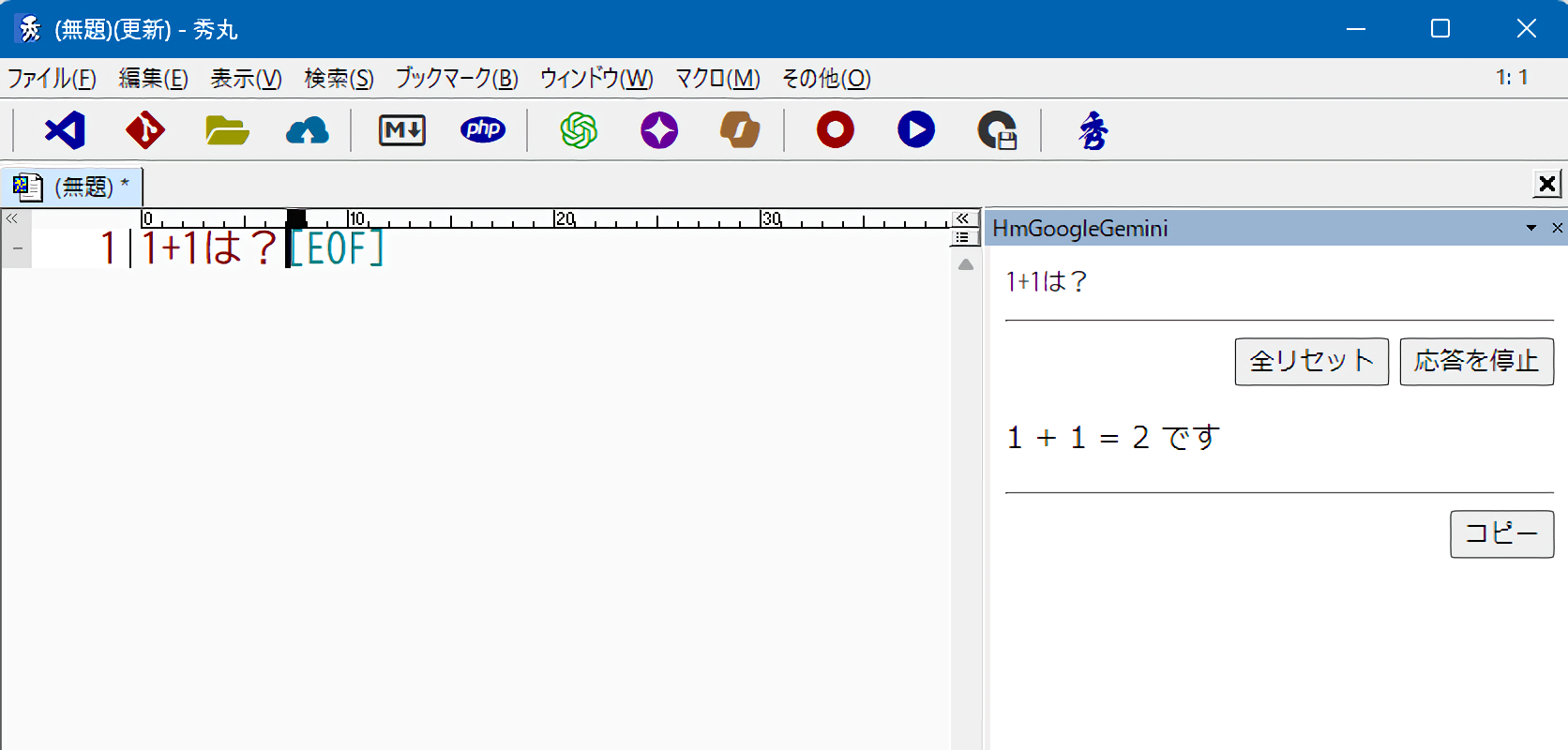Click the Visual Studio Code toolbar icon

(65, 130)
